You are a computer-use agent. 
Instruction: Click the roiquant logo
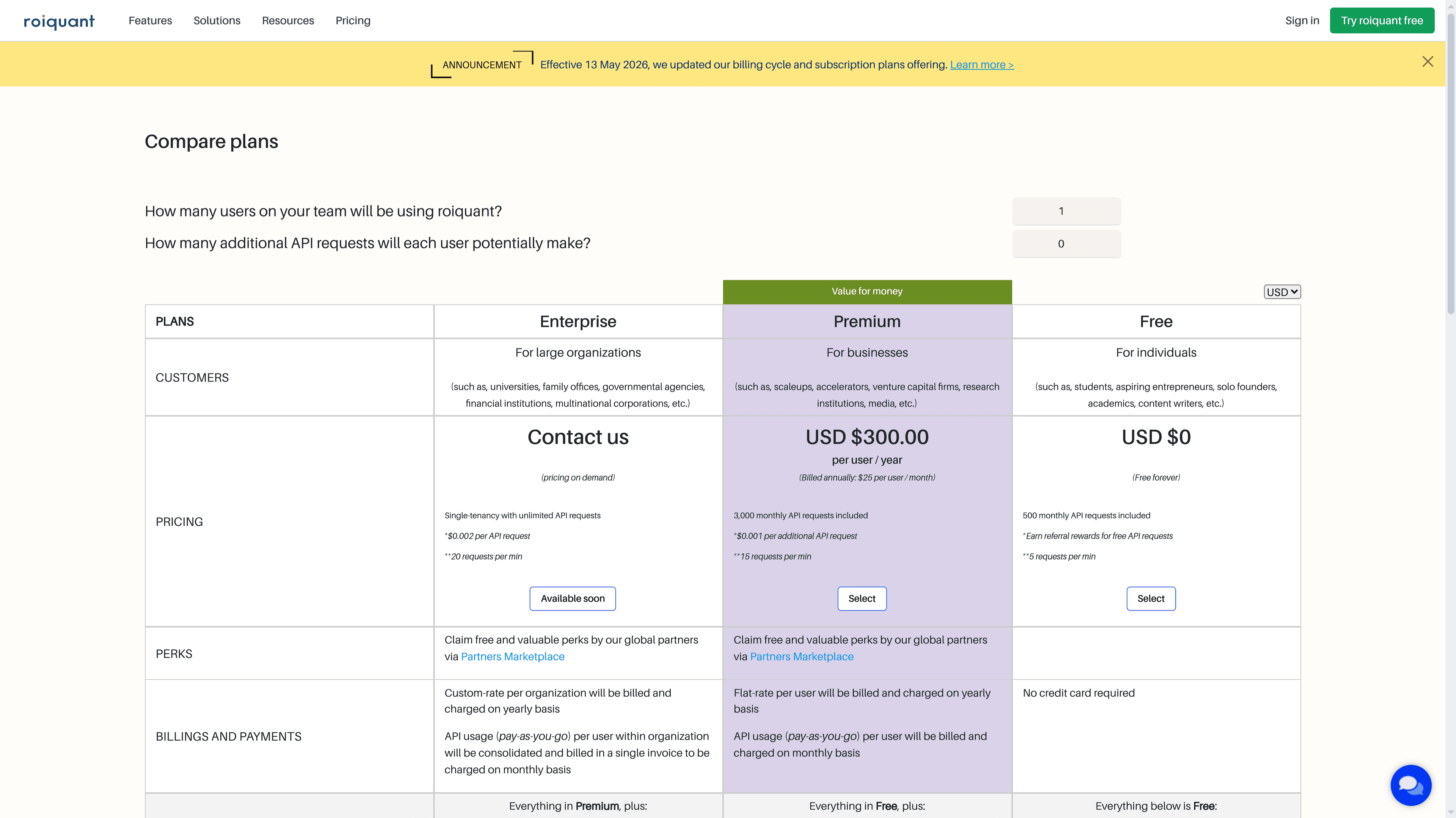(x=59, y=22)
